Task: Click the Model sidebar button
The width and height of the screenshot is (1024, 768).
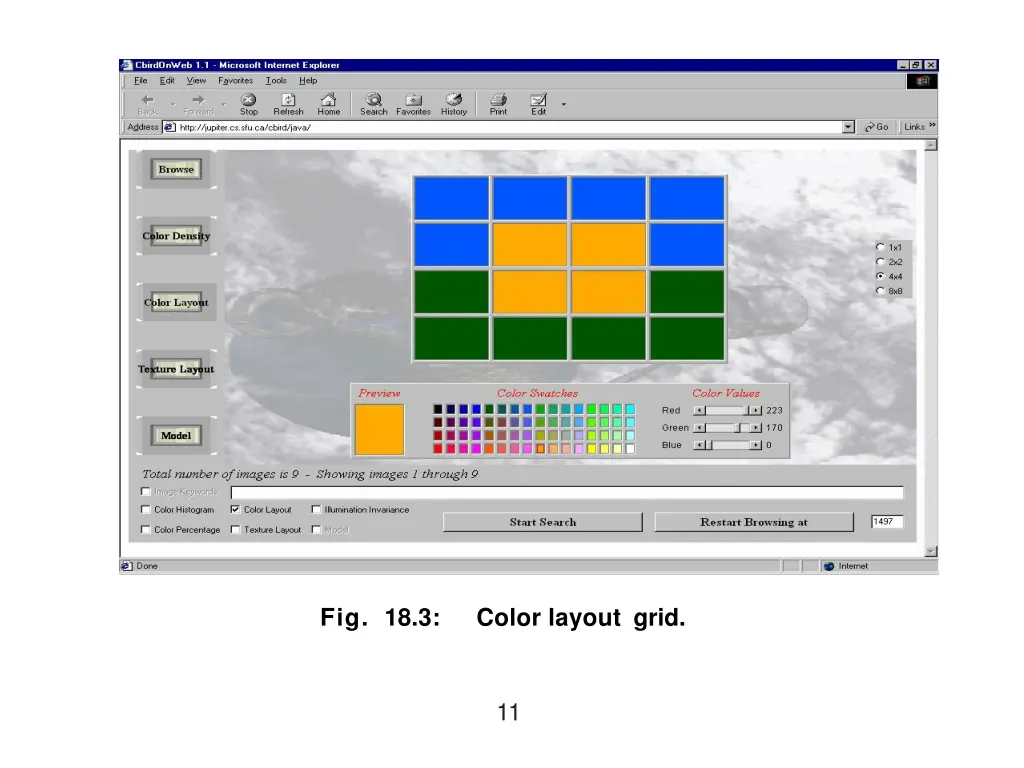Action: [x=176, y=436]
